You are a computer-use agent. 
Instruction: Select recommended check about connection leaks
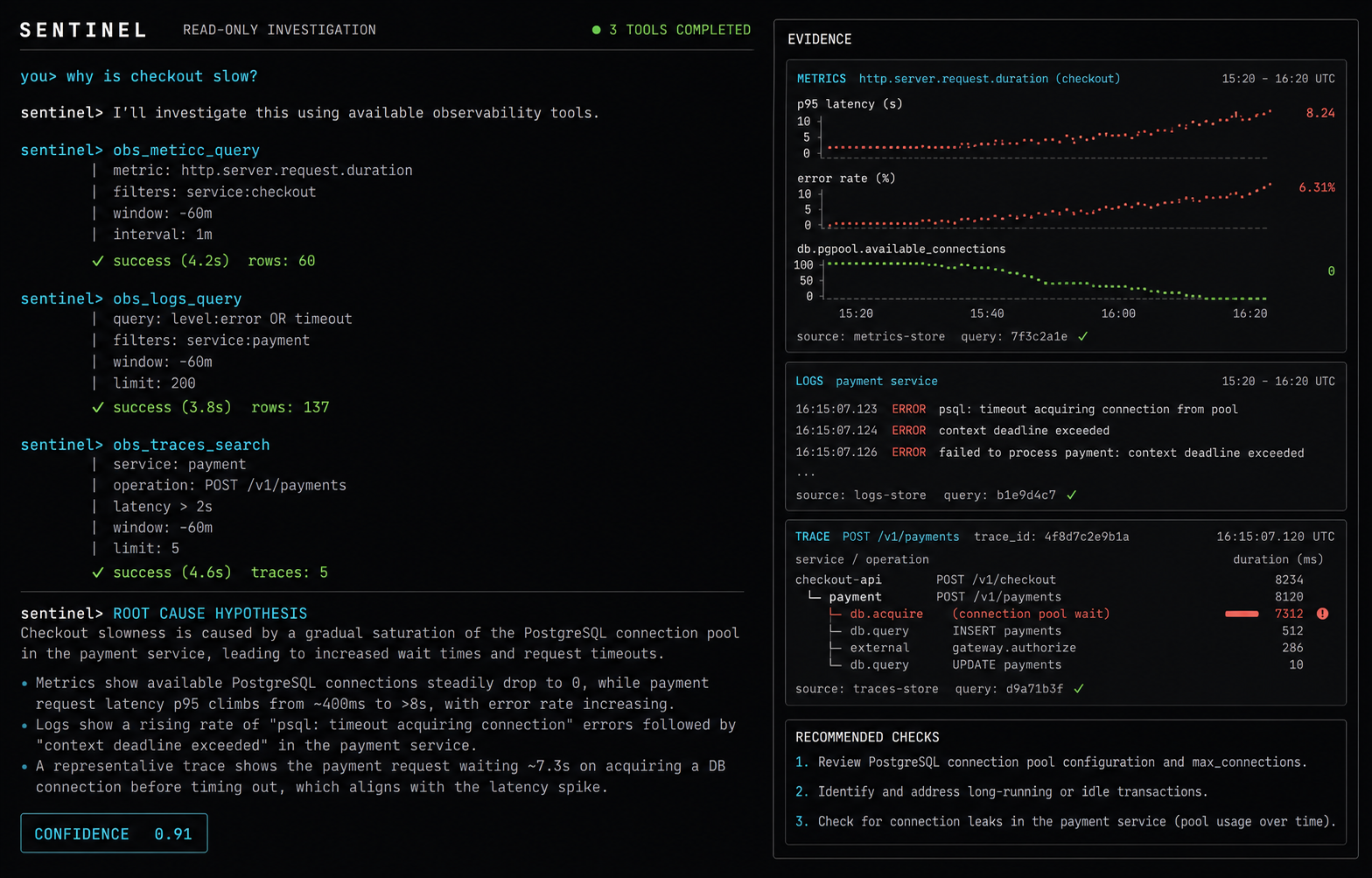point(1066,821)
